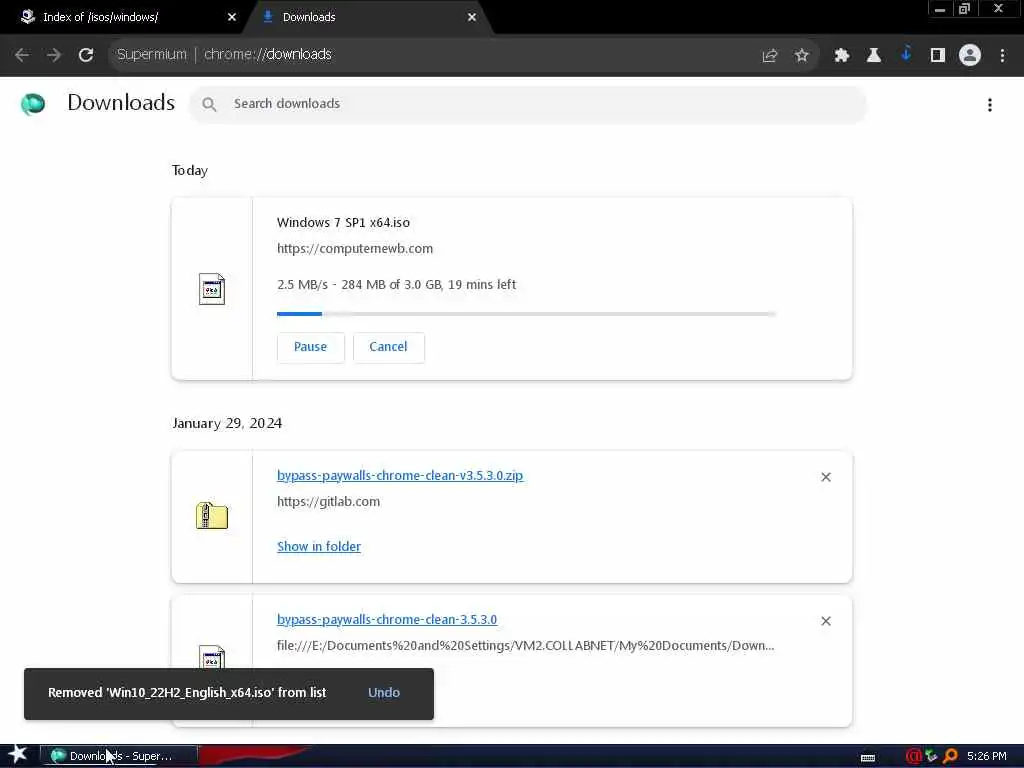
Task: Undo removal of Win10_22H2_English_x64.iso
Action: click(x=384, y=693)
